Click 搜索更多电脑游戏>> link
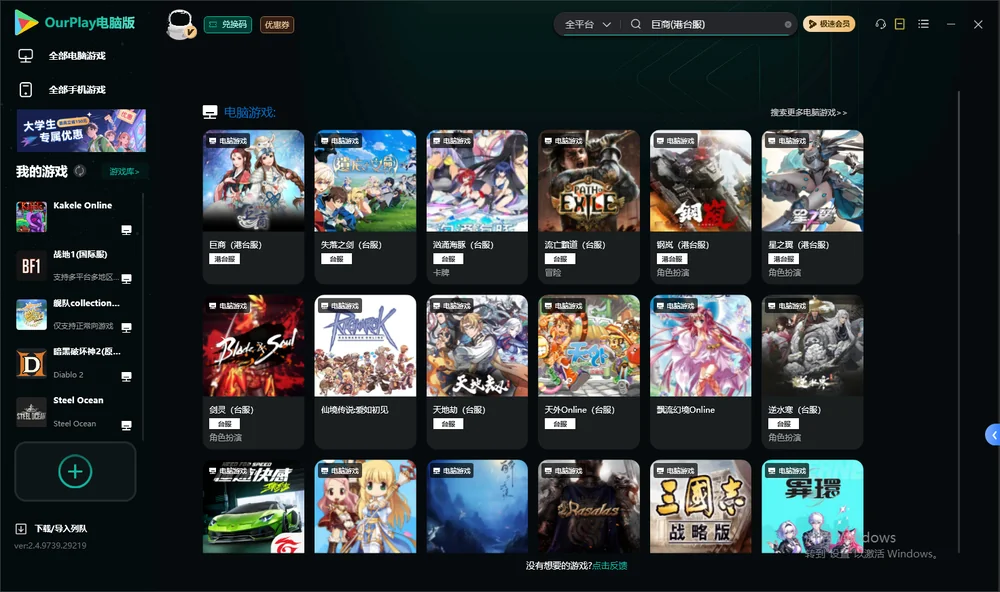Image resolution: width=1000 pixels, height=592 pixels. (x=809, y=113)
